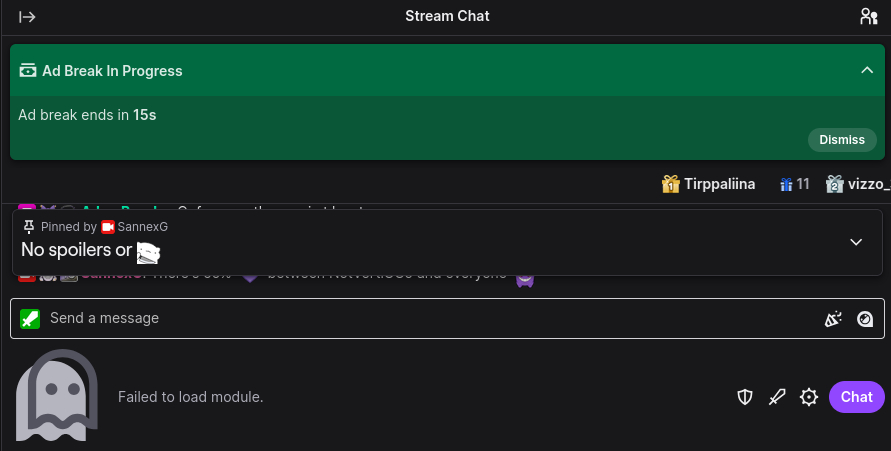This screenshot has height=451, width=891.
Task: Click the gift count 11 indicator
Action: (x=795, y=184)
